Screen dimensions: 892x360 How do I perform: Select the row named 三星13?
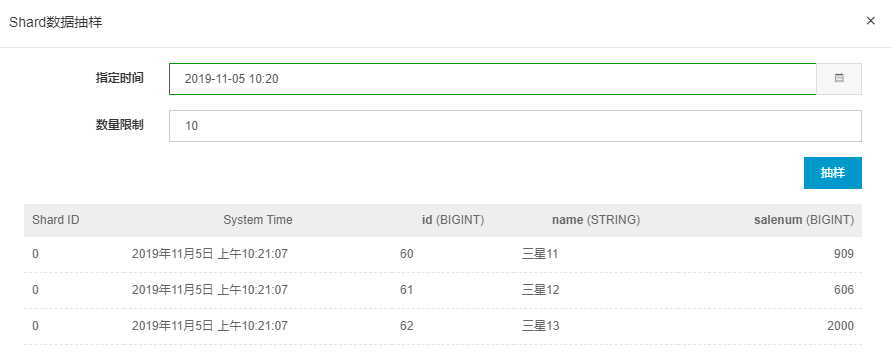[443, 326]
